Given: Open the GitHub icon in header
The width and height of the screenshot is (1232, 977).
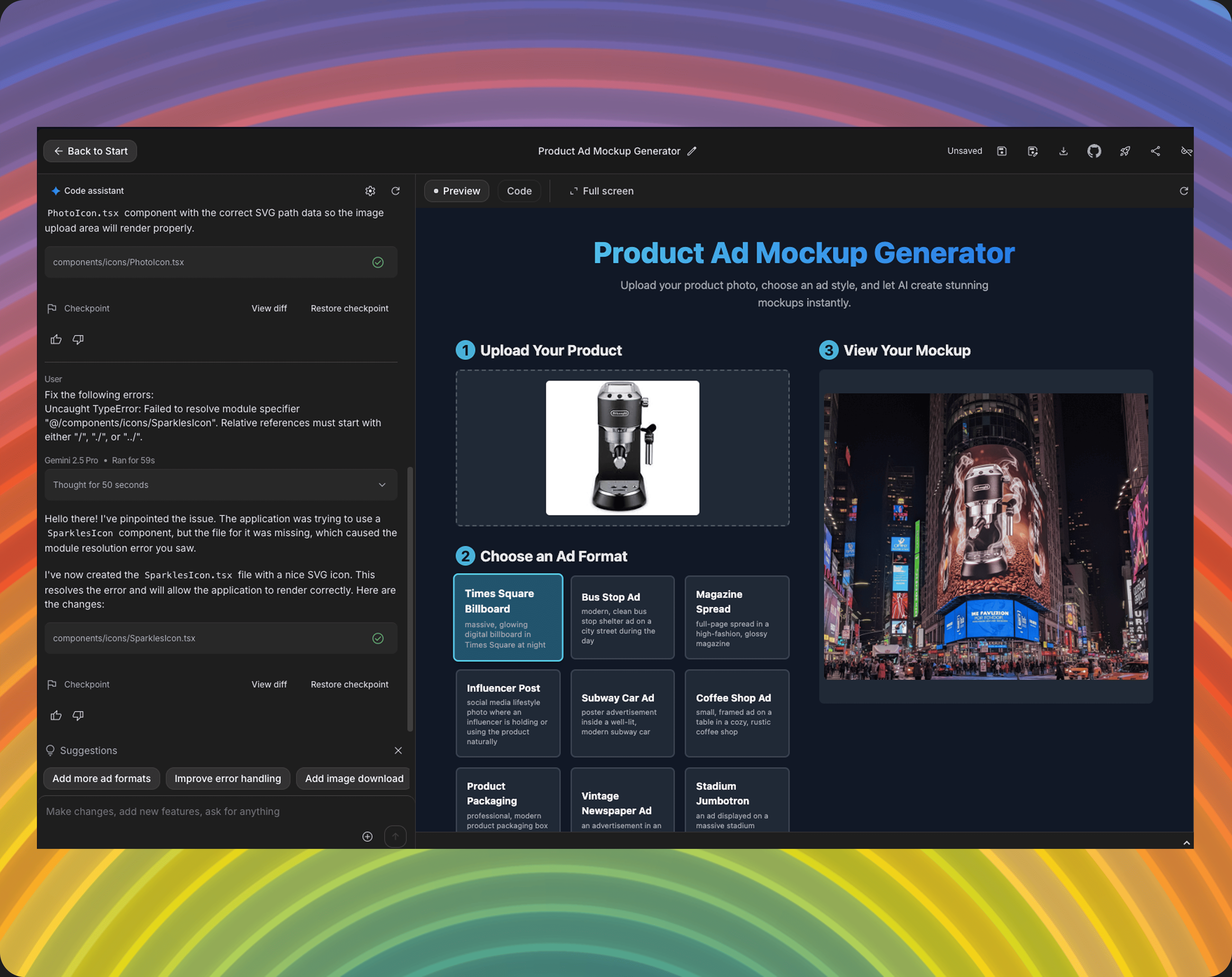Looking at the screenshot, I should tap(1094, 151).
